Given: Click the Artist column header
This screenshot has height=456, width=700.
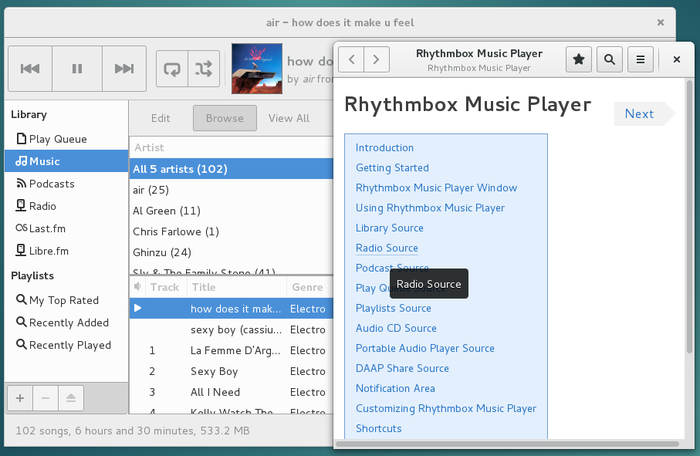Looking at the screenshot, I should (x=231, y=147).
